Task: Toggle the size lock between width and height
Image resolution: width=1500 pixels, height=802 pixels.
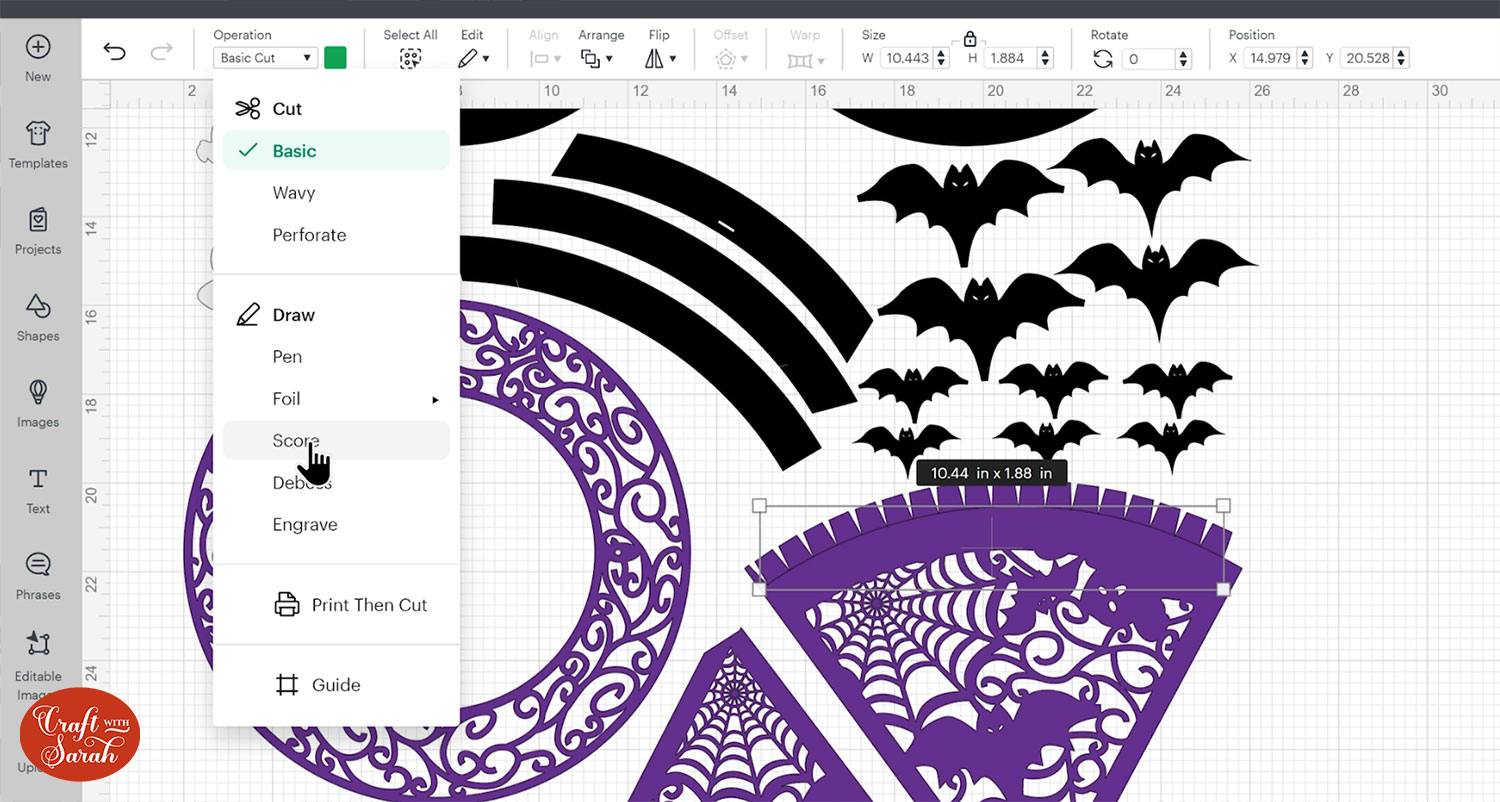Action: pos(969,37)
